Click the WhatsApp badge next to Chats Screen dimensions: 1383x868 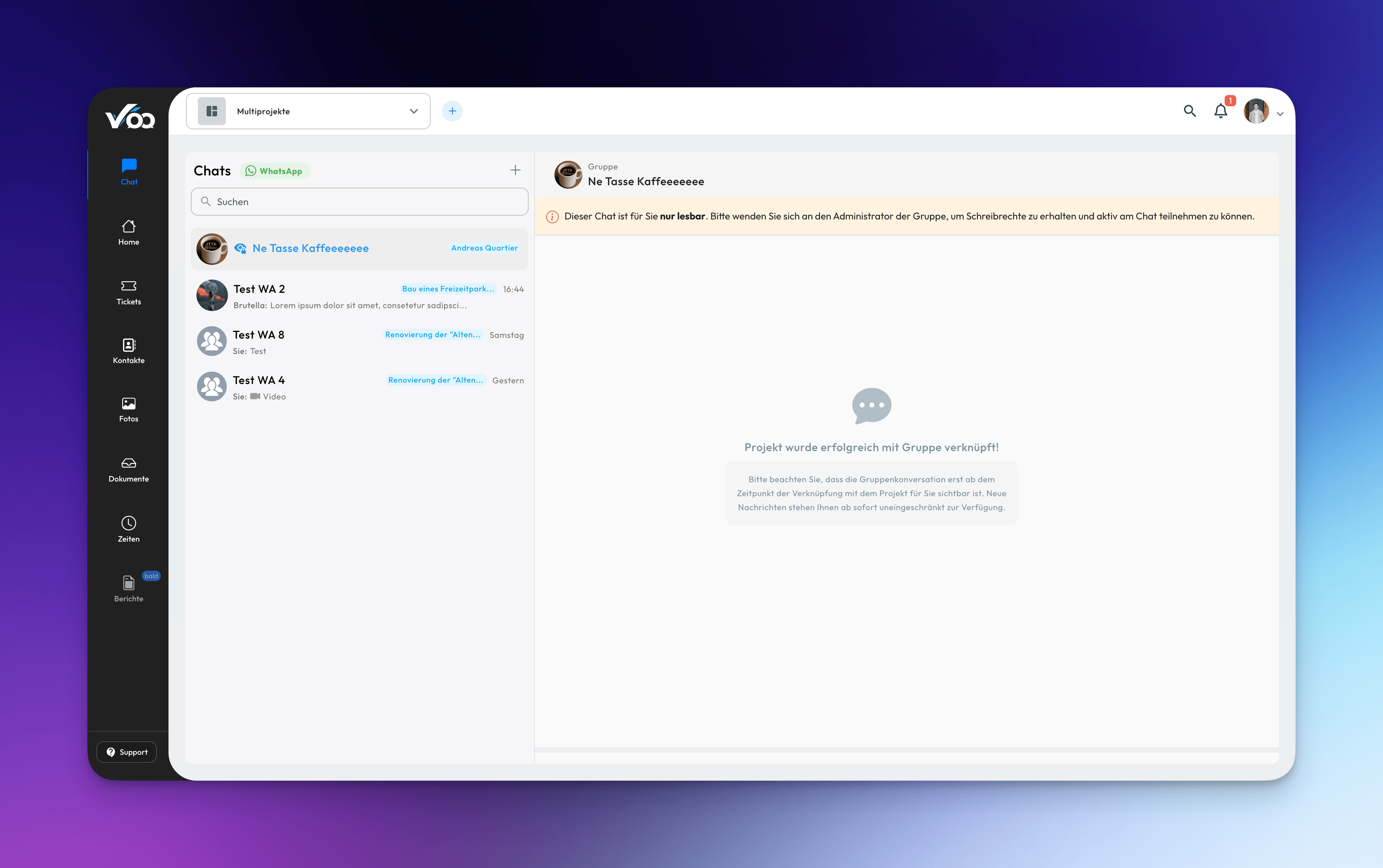tap(274, 171)
